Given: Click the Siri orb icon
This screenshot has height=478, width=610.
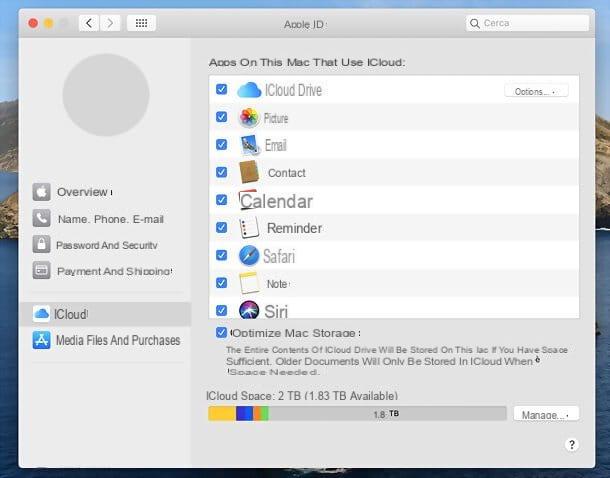Looking at the screenshot, I should pos(249,310).
